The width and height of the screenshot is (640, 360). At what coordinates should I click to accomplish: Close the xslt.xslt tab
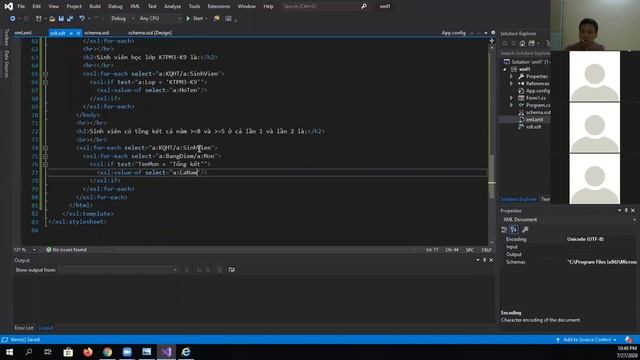coord(78,33)
